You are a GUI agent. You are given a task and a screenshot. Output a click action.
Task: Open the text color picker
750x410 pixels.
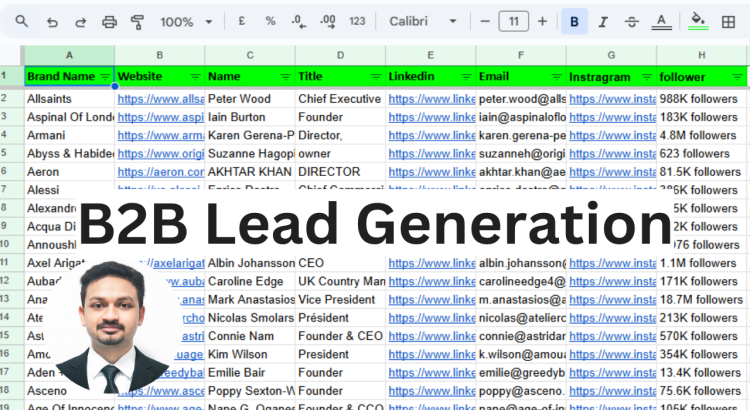[x=662, y=22]
